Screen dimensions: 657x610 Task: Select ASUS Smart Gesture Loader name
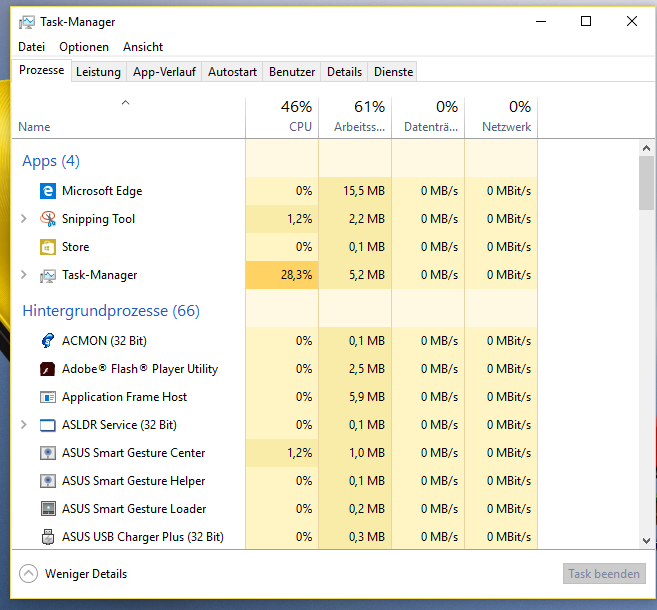click(134, 509)
